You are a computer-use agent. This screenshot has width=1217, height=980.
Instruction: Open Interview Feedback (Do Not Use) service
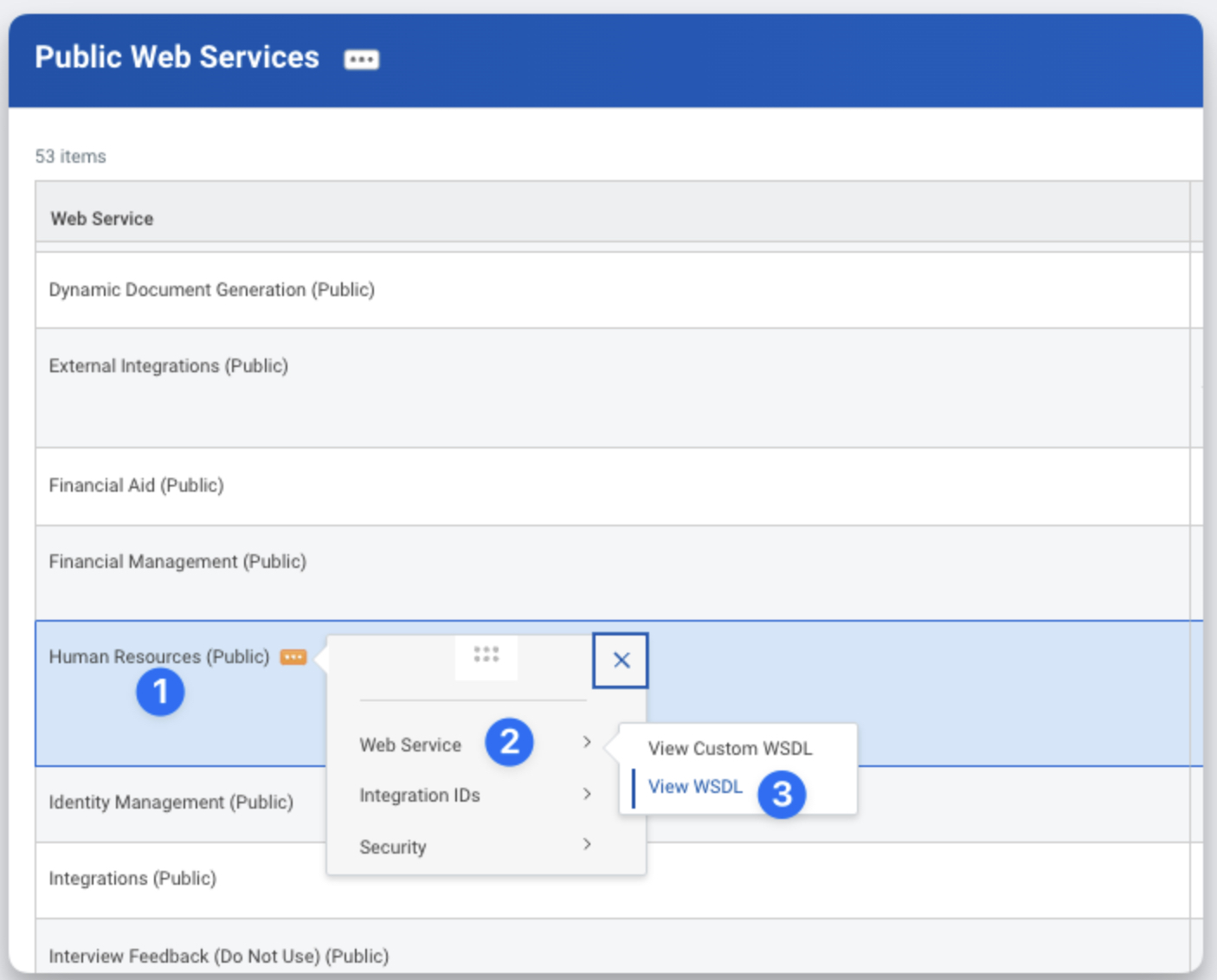(x=218, y=956)
